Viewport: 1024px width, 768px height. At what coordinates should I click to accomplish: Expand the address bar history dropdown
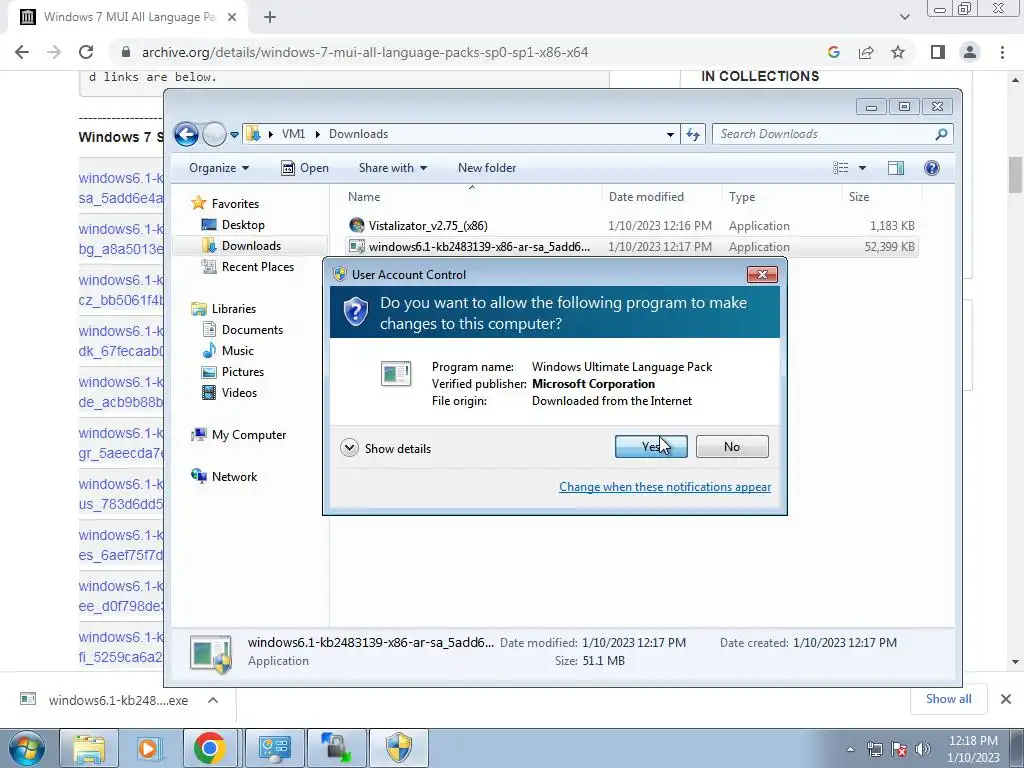[x=670, y=135]
